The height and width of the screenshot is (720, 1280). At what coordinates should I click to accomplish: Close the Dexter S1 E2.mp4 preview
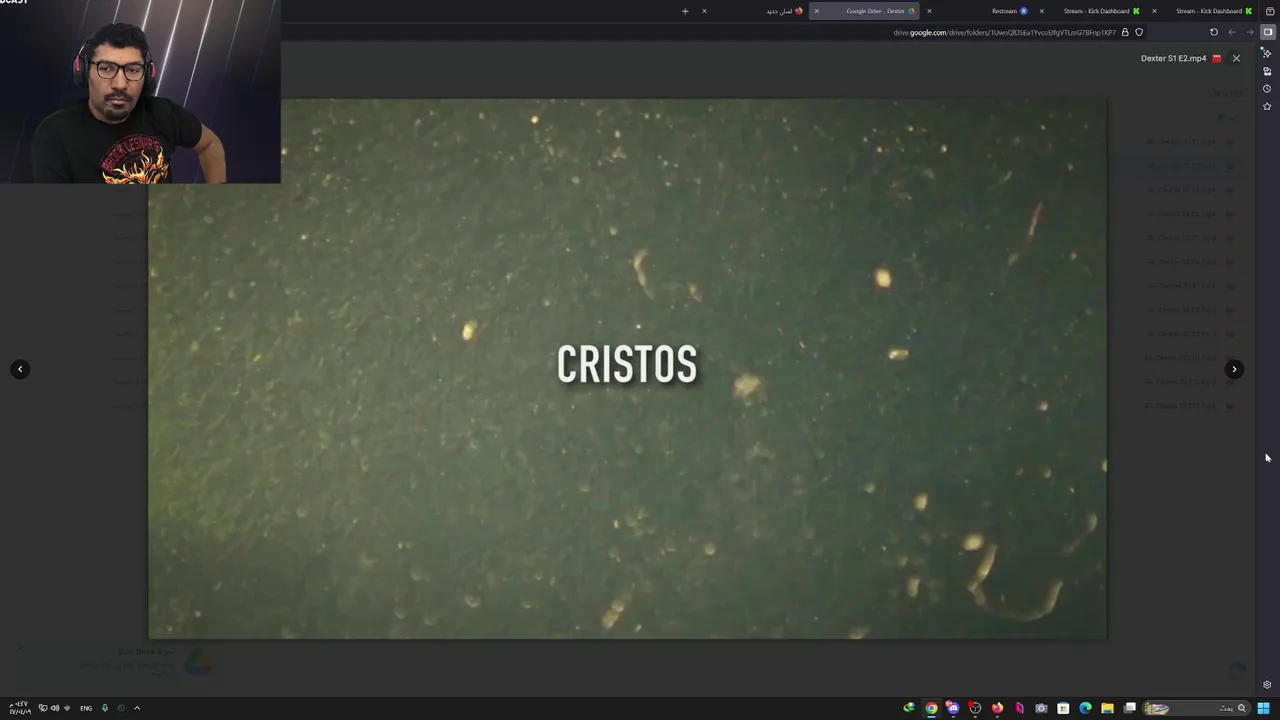coord(1236,58)
